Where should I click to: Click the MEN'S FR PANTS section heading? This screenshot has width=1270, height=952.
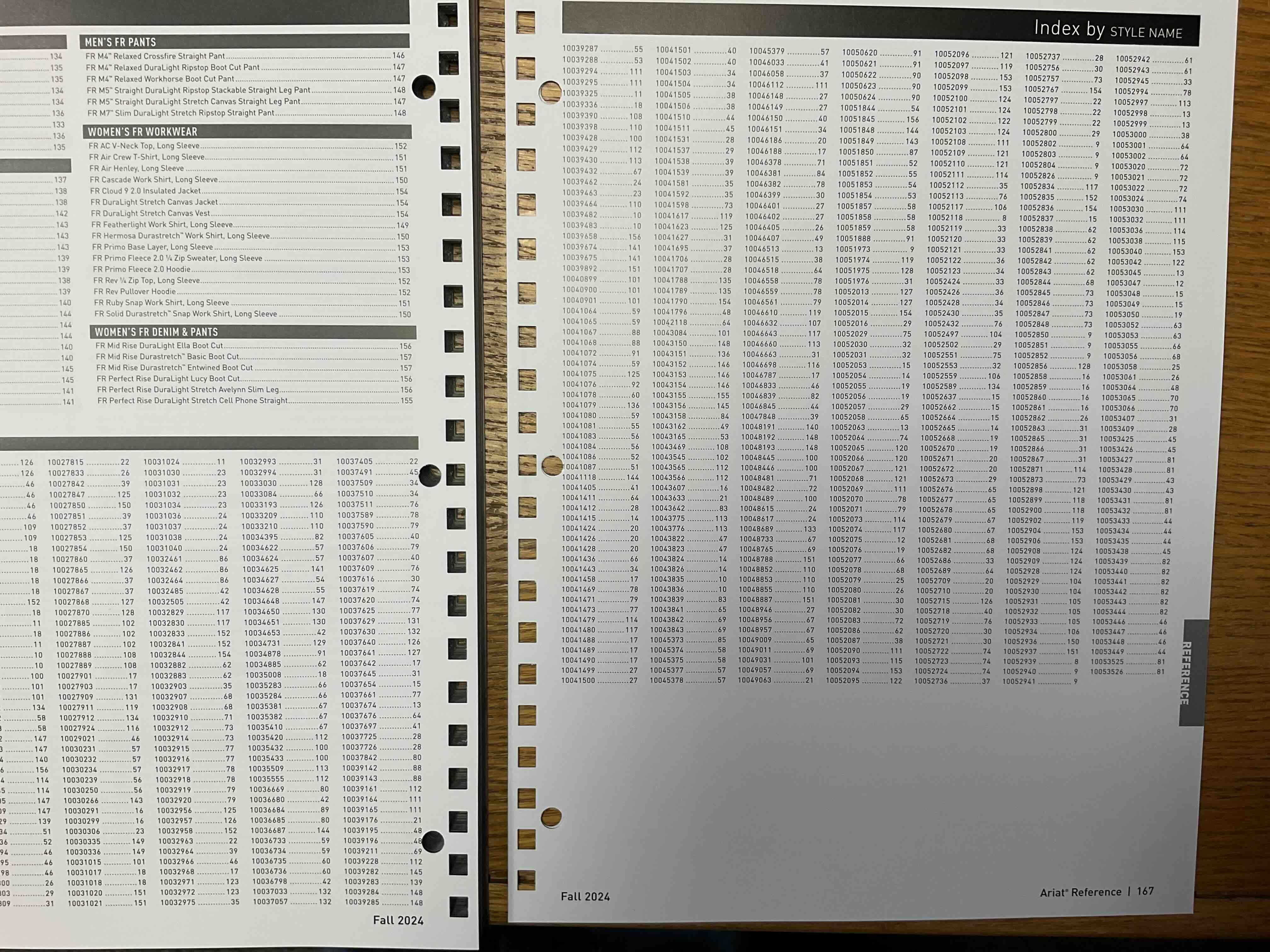121,42
